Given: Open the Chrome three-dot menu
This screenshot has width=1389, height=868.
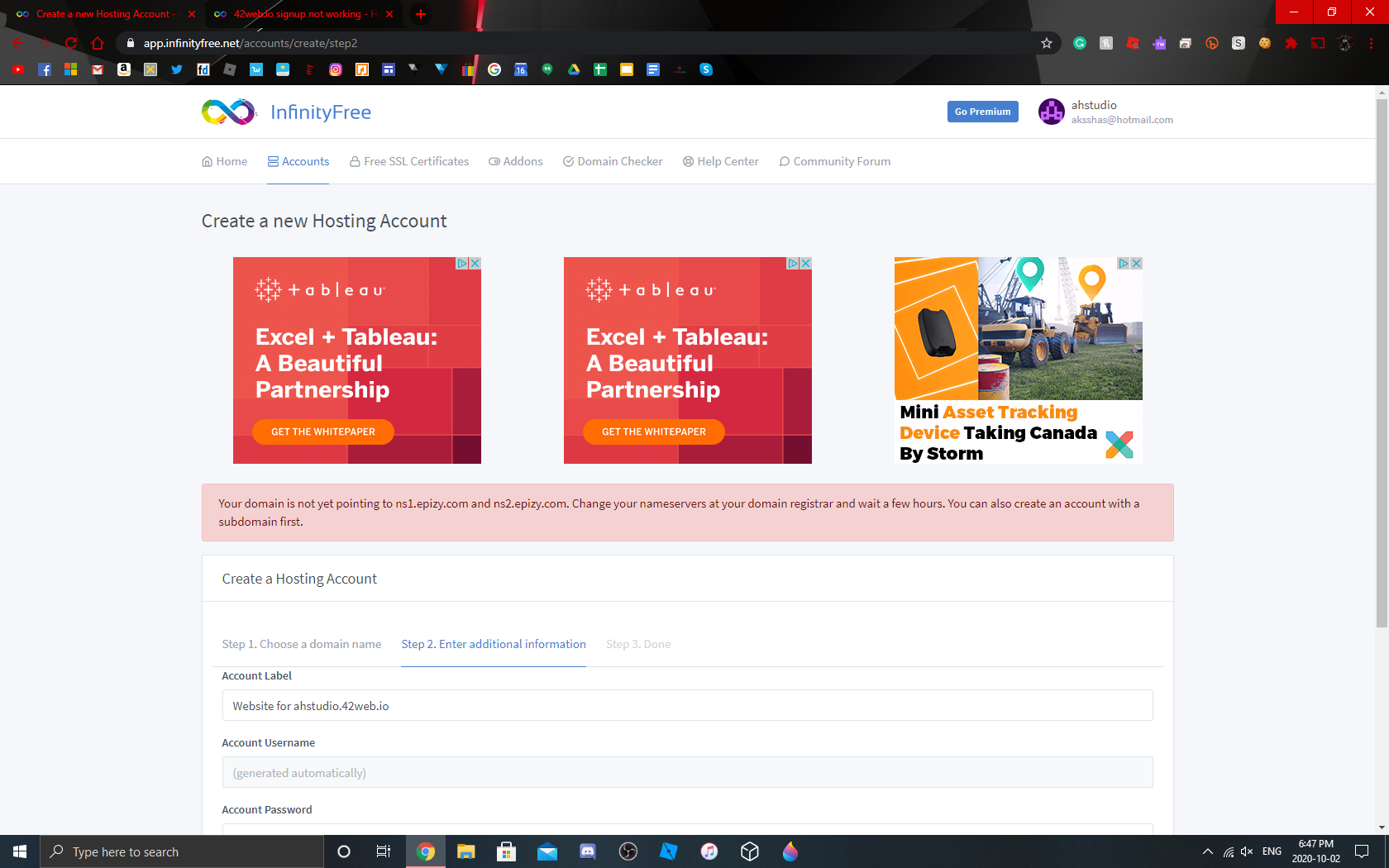Looking at the screenshot, I should [1371, 43].
